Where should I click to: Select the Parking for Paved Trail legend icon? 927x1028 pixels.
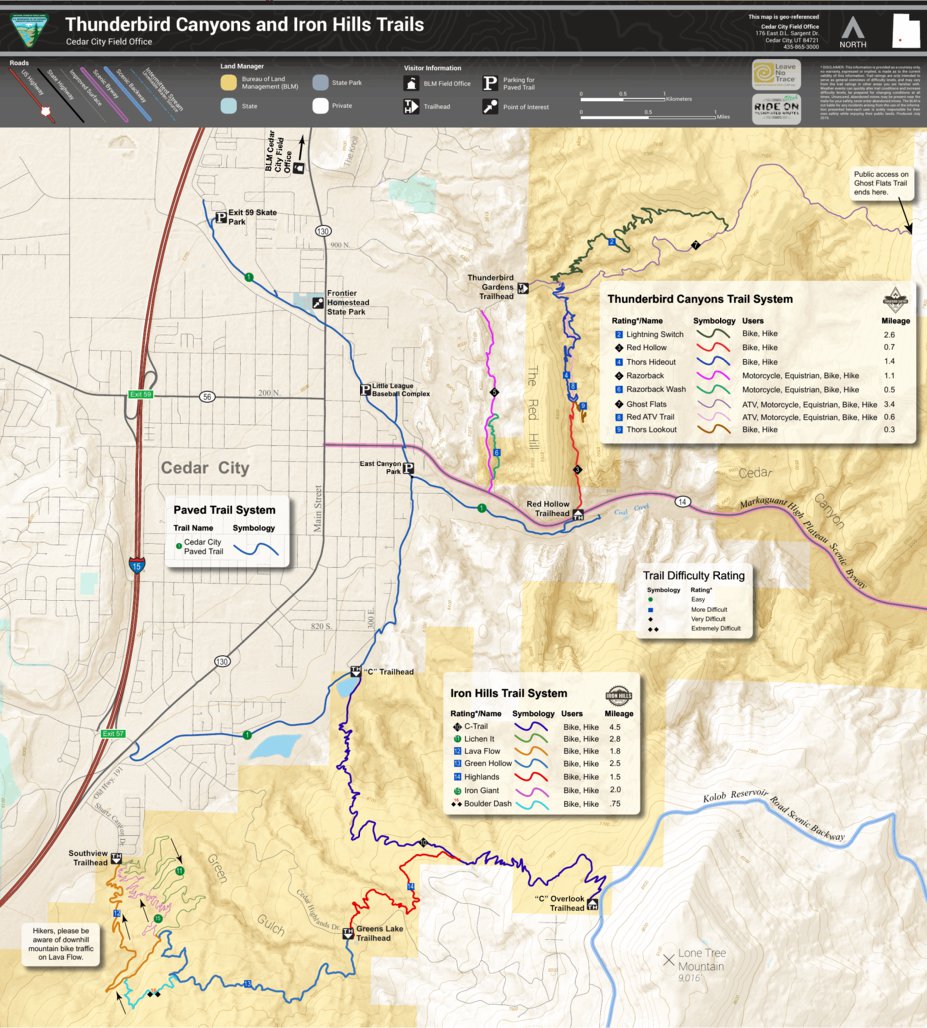pos(490,83)
